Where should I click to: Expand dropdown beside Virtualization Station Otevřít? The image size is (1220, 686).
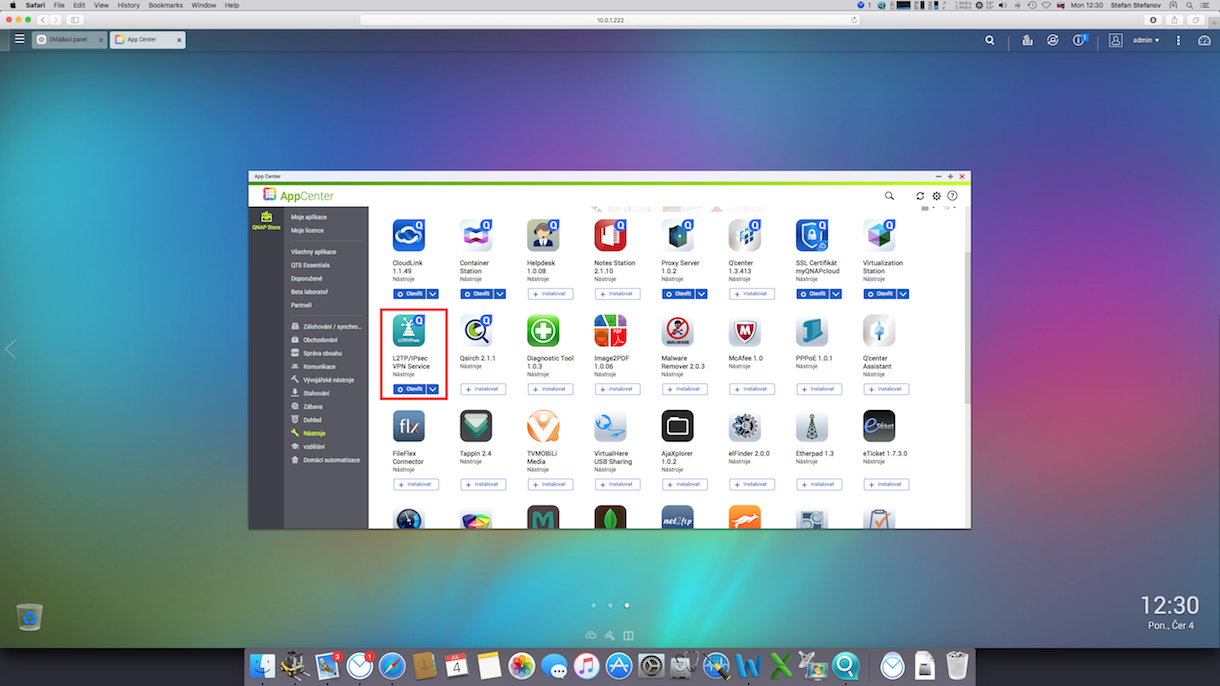[x=903, y=294]
